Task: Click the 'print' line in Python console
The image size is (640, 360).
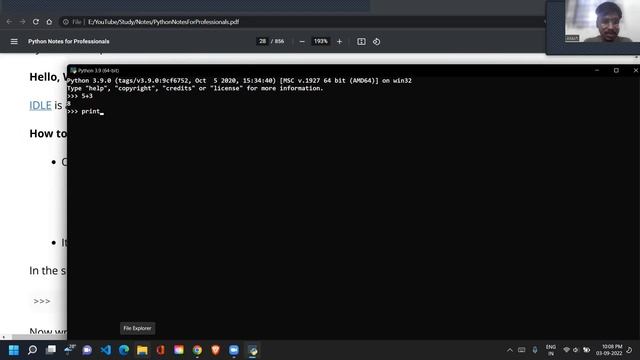Action: (x=86, y=111)
